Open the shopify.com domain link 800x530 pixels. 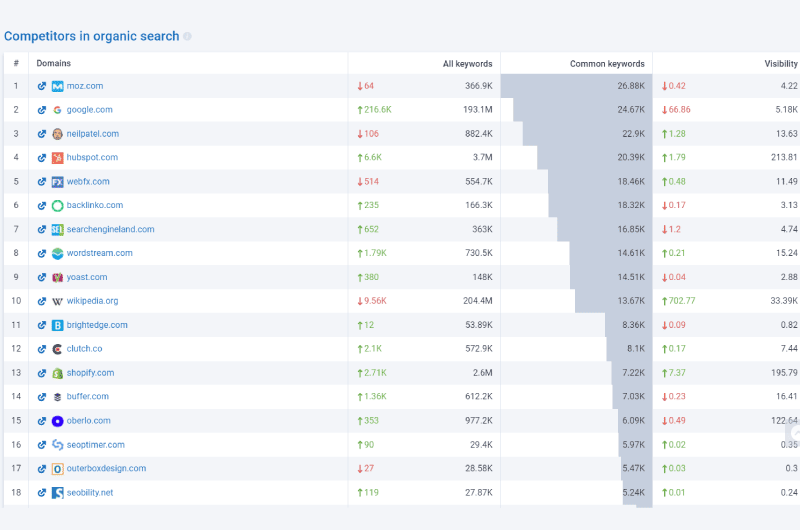tap(90, 373)
